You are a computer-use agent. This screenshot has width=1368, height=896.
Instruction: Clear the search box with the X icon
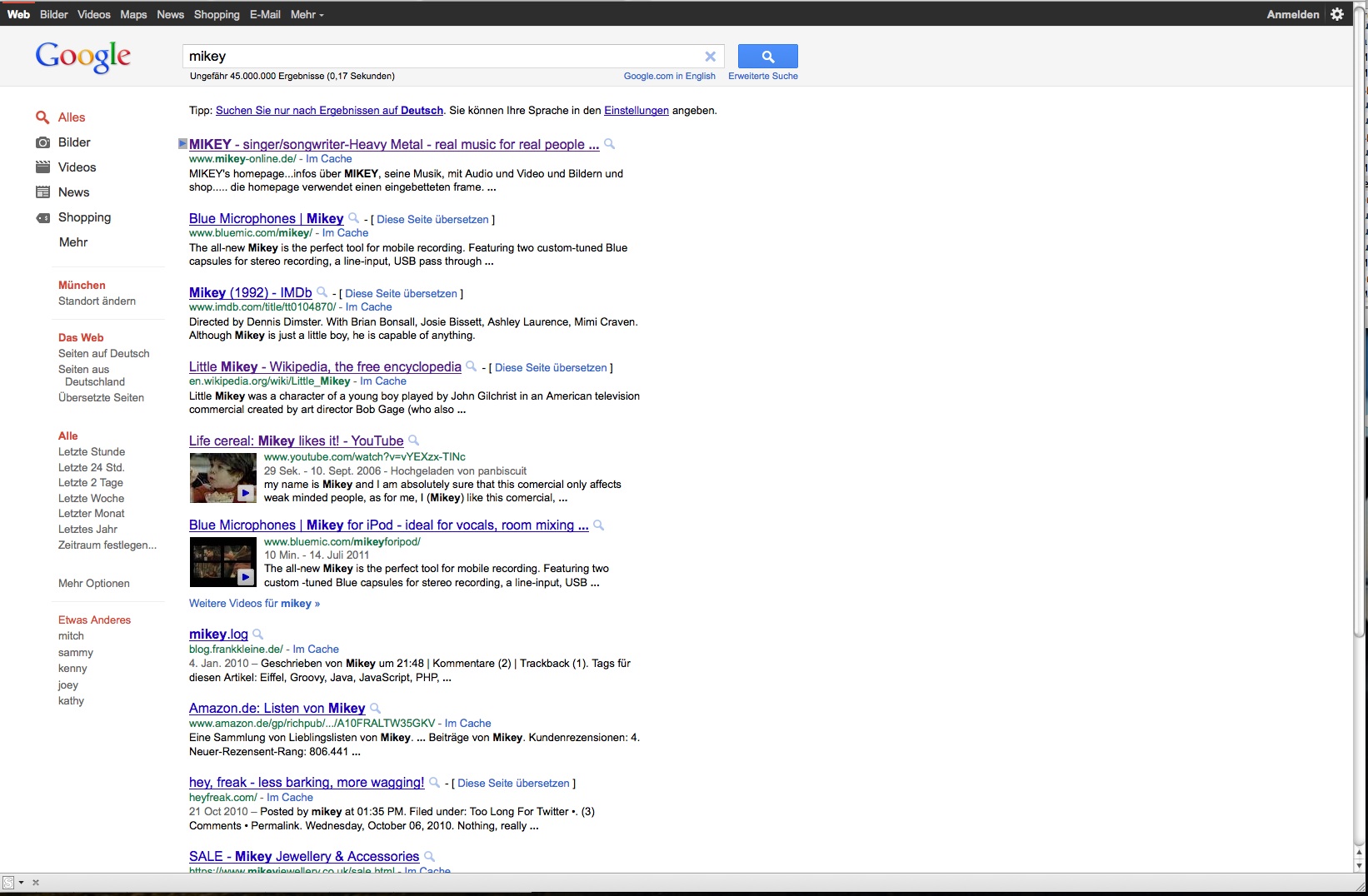(x=711, y=57)
